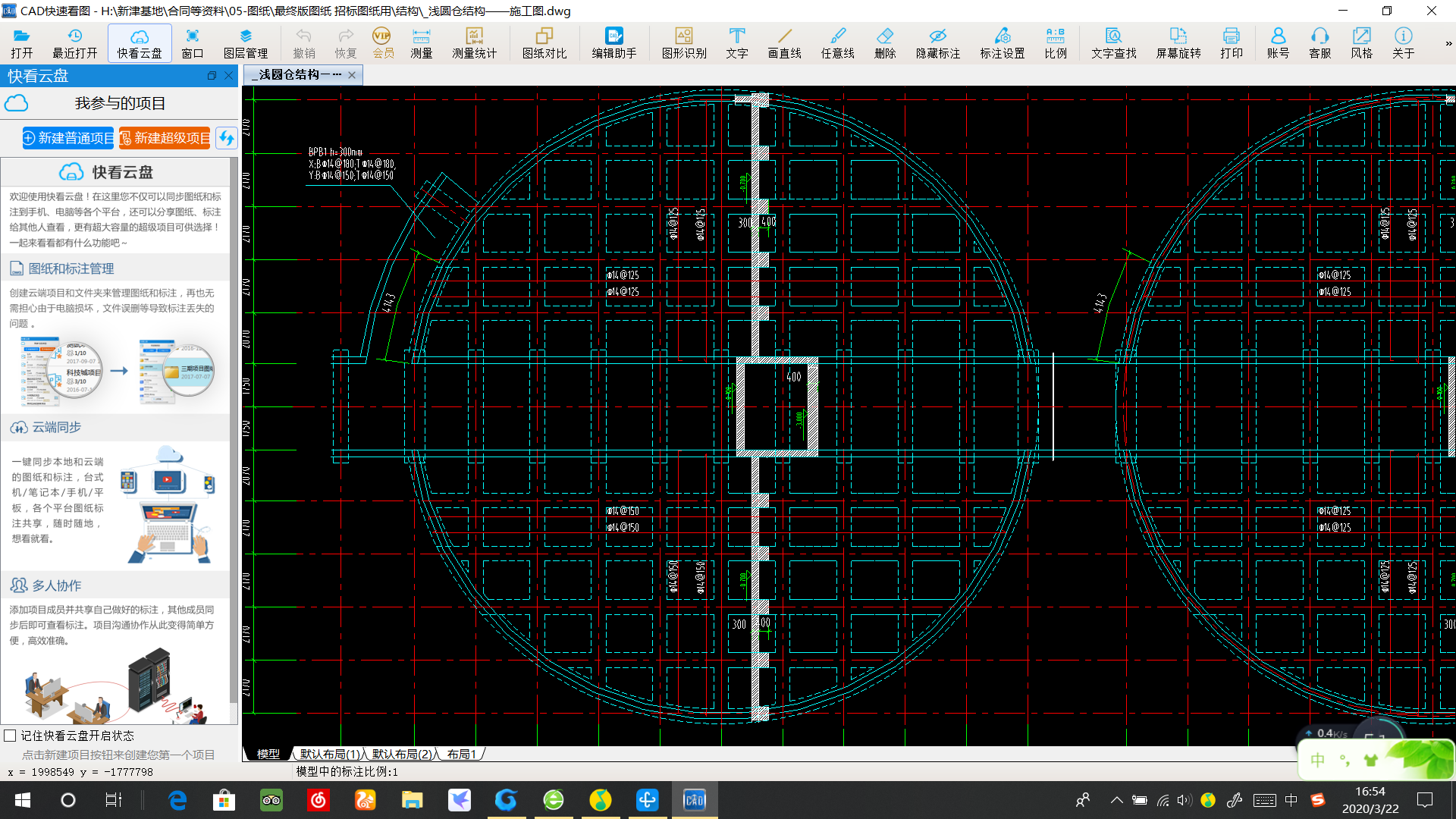Click 多人协作 section heading
The image size is (1456, 819).
56,585
